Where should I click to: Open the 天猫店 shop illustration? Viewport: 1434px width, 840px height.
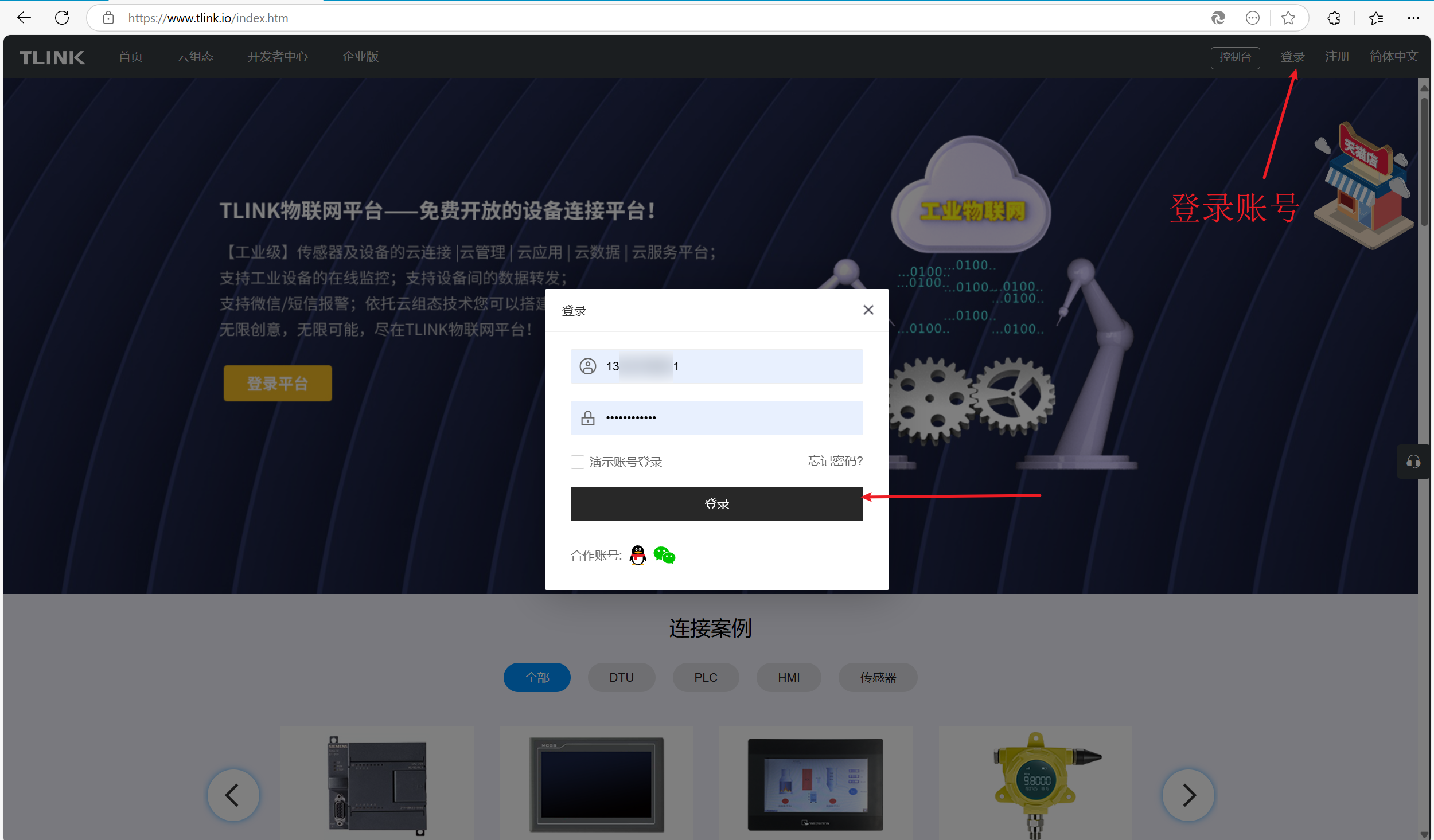(1364, 186)
